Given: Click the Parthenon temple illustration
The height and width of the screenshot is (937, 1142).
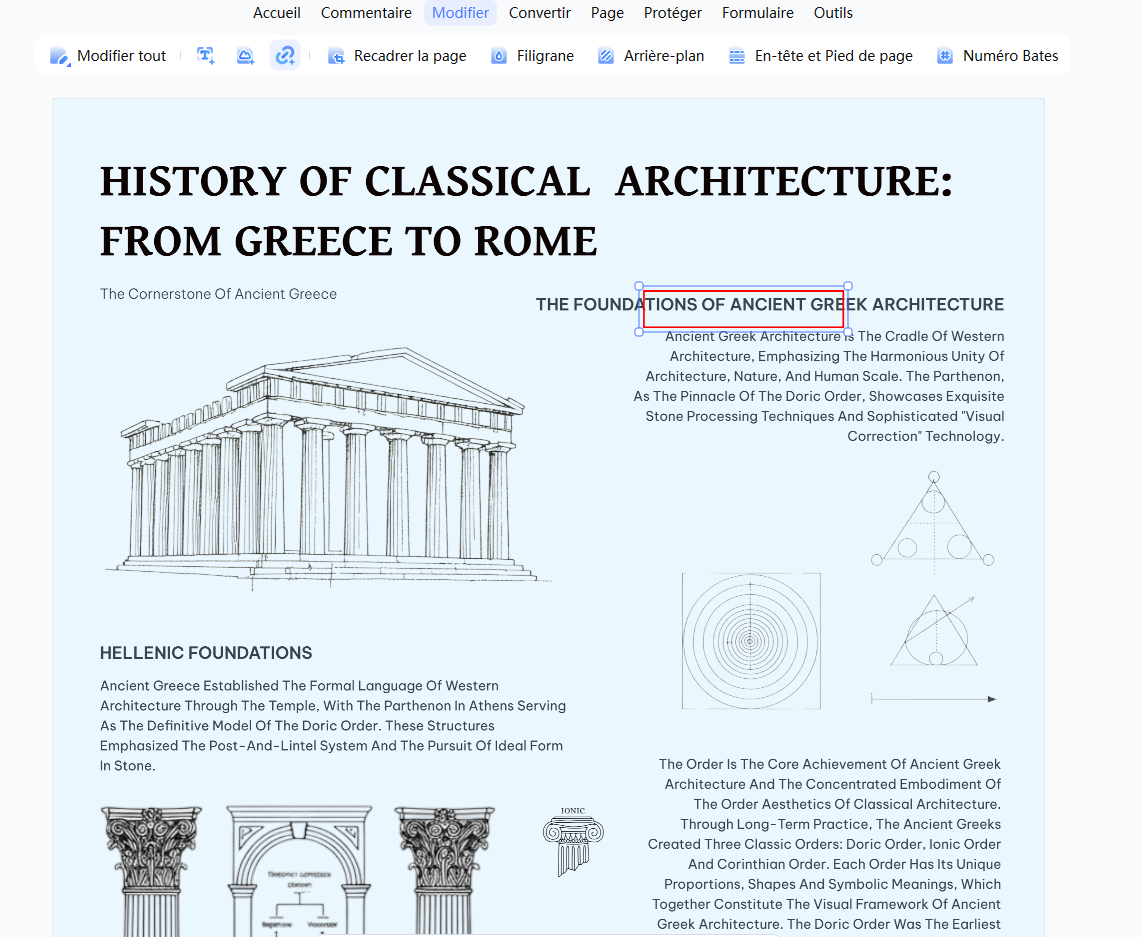Looking at the screenshot, I should coord(328,466).
